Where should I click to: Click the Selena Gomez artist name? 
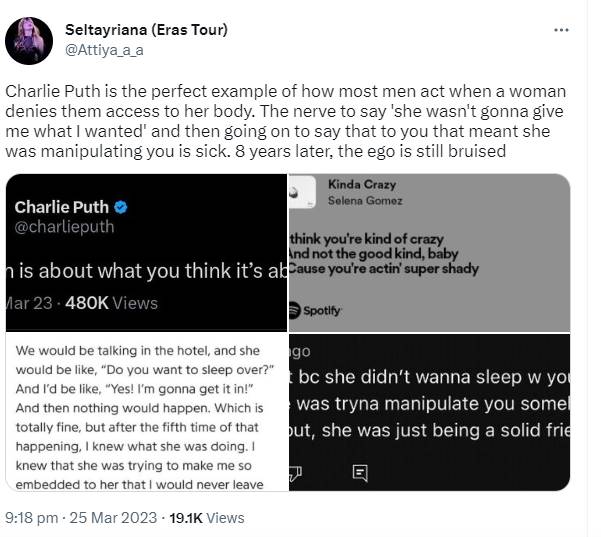tap(365, 201)
